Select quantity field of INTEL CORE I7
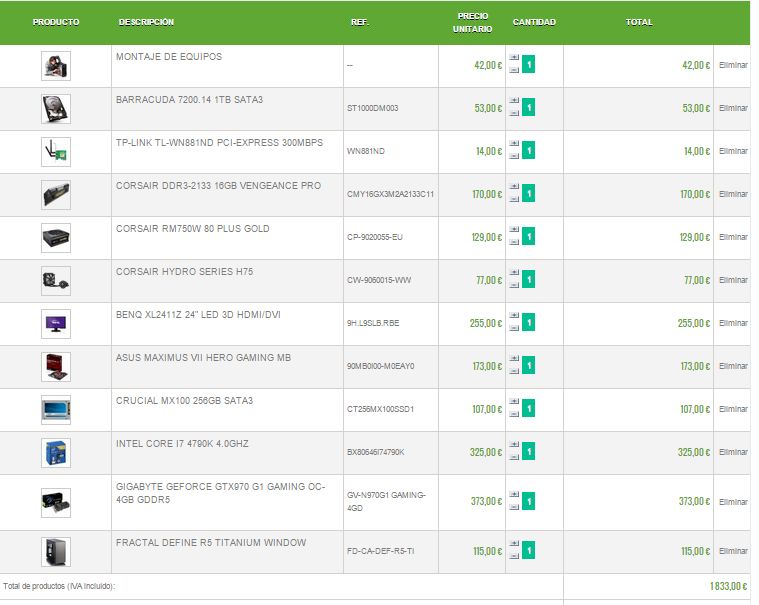 coord(529,452)
